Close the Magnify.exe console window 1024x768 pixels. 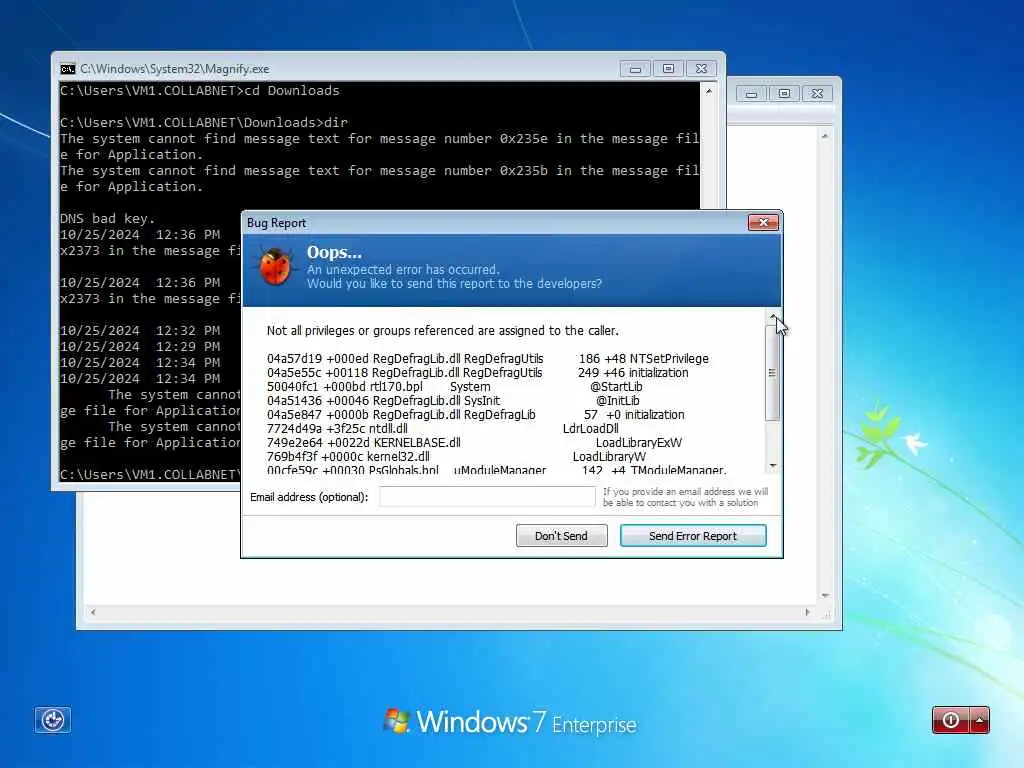[x=701, y=69]
